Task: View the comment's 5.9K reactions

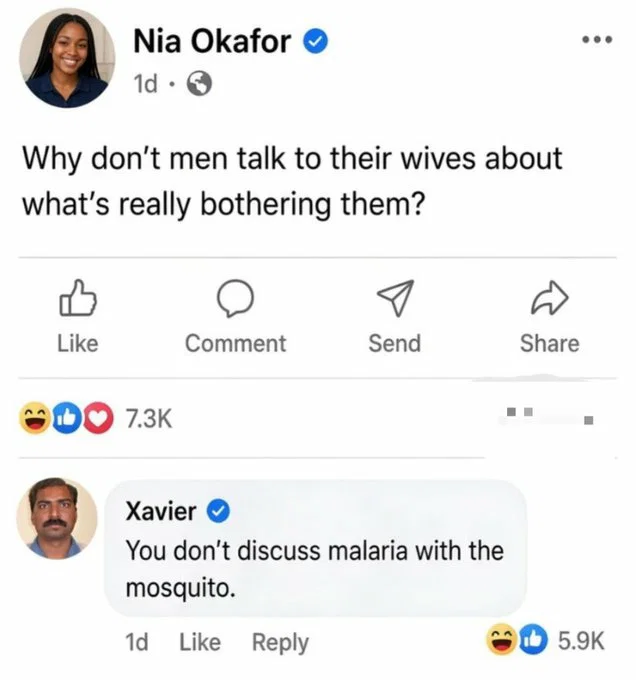Action: point(581,641)
